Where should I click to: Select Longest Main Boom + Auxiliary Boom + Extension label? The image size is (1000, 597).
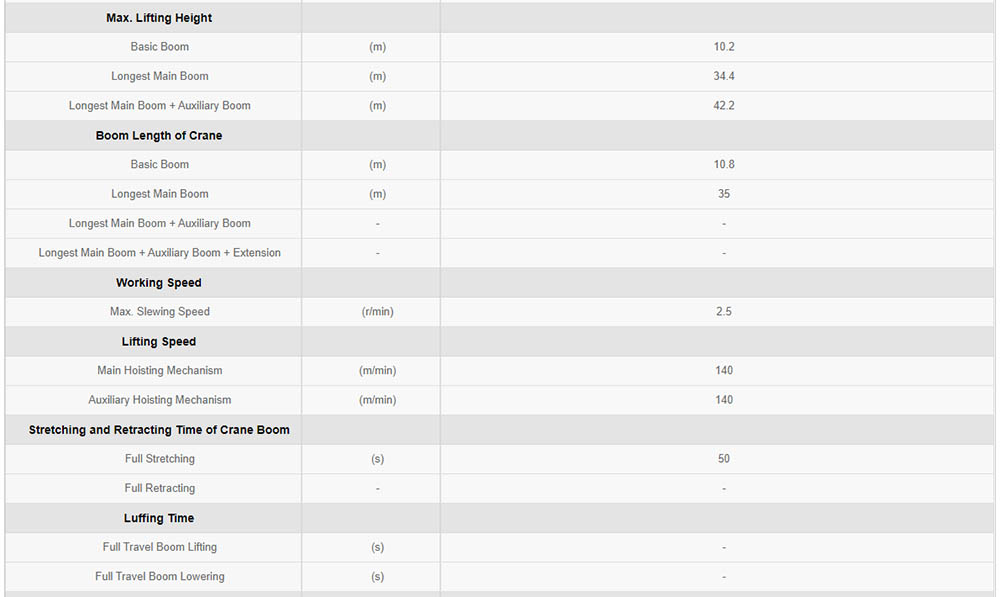(159, 253)
